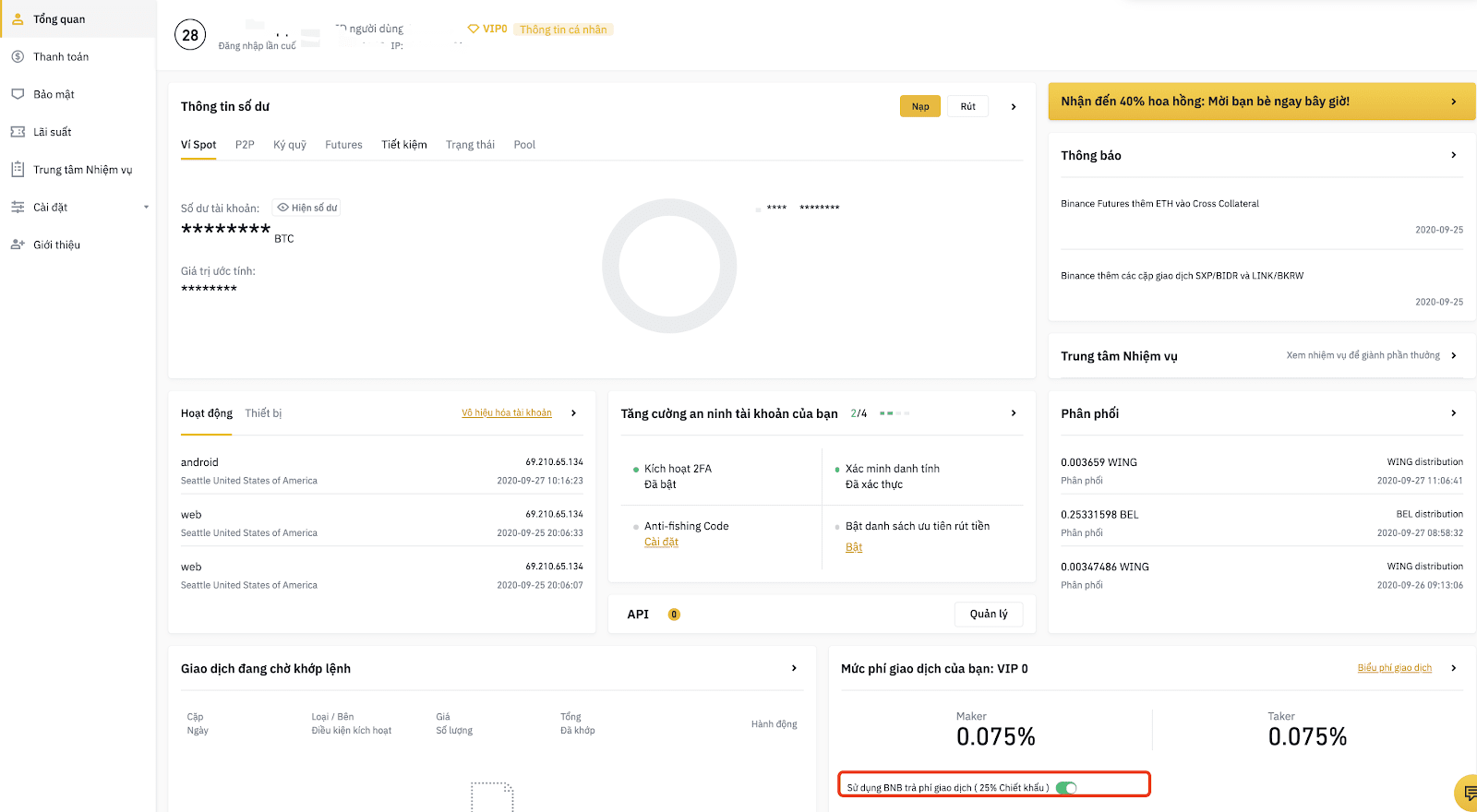Click 0.25331598 BEL distribution entry
Viewport: 1477px width, 812px height.
[1262, 523]
